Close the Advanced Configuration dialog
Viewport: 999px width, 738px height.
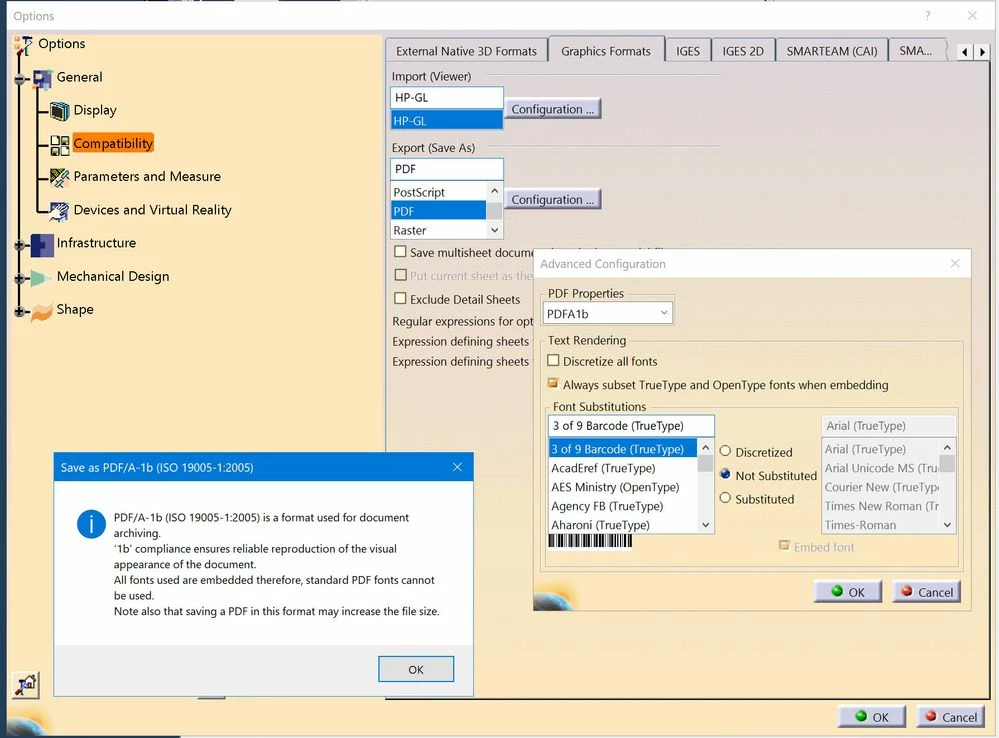point(955,263)
